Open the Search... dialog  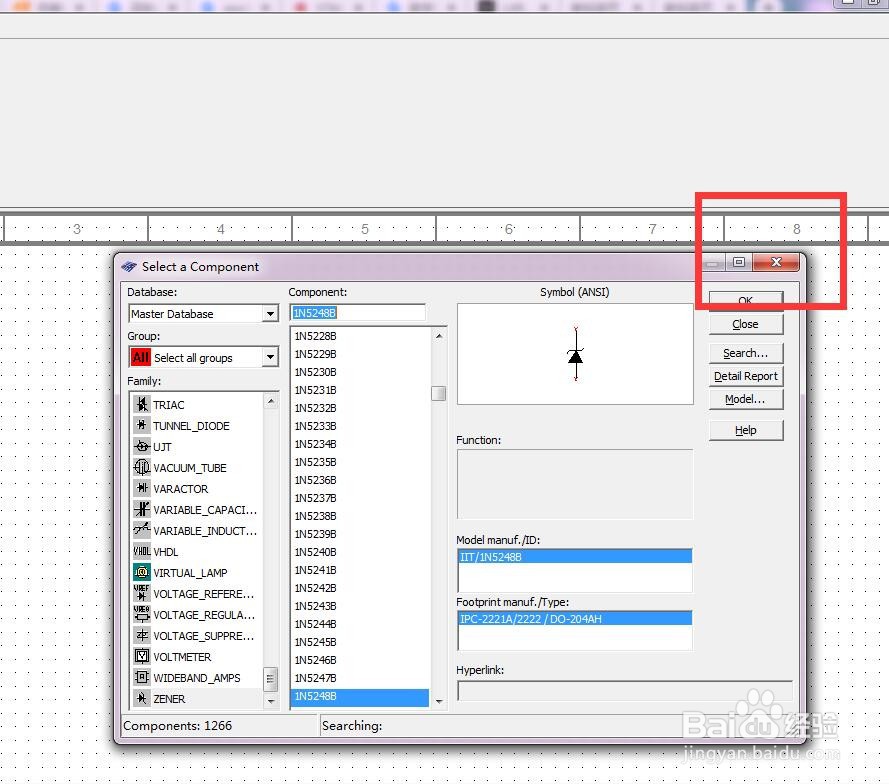tap(746, 353)
